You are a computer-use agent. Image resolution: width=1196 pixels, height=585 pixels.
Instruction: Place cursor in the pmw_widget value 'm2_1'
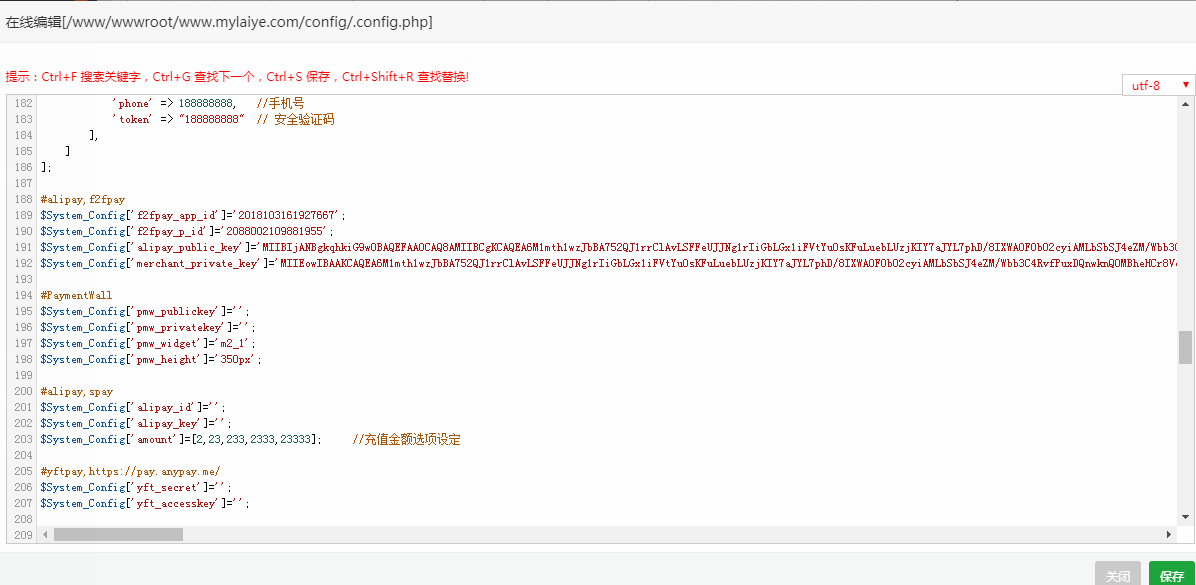pyautogui.click(x=230, y=343)
